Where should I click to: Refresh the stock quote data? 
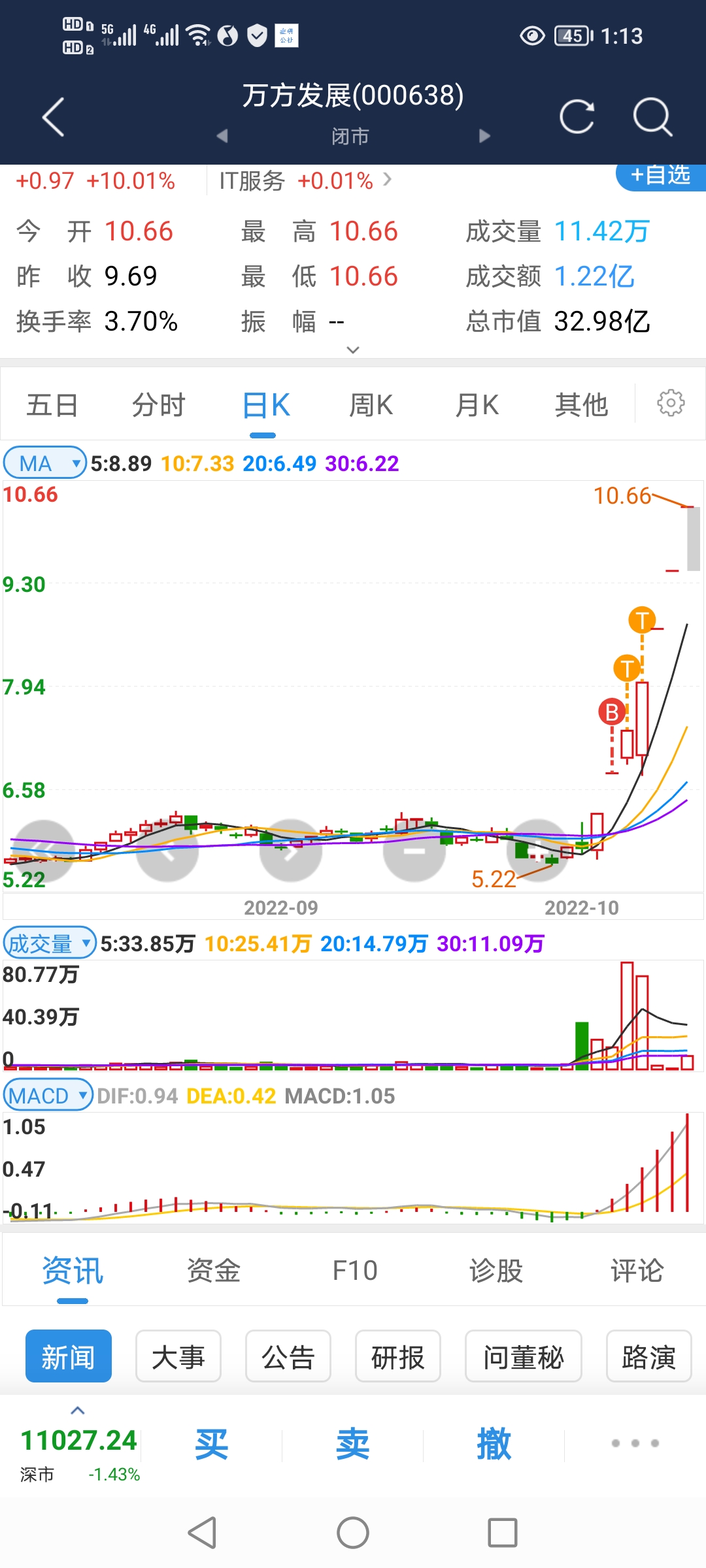(x=577, y=117)
